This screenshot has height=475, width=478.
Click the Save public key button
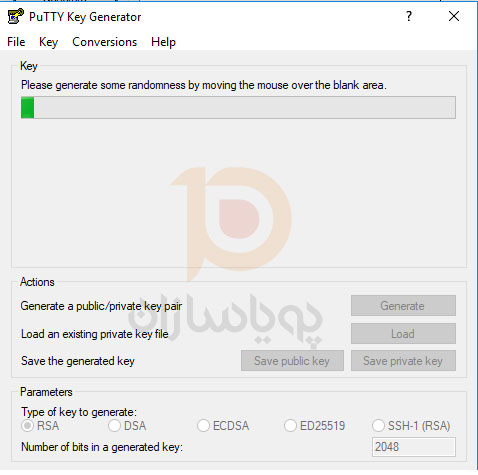(x=292, y=361)
